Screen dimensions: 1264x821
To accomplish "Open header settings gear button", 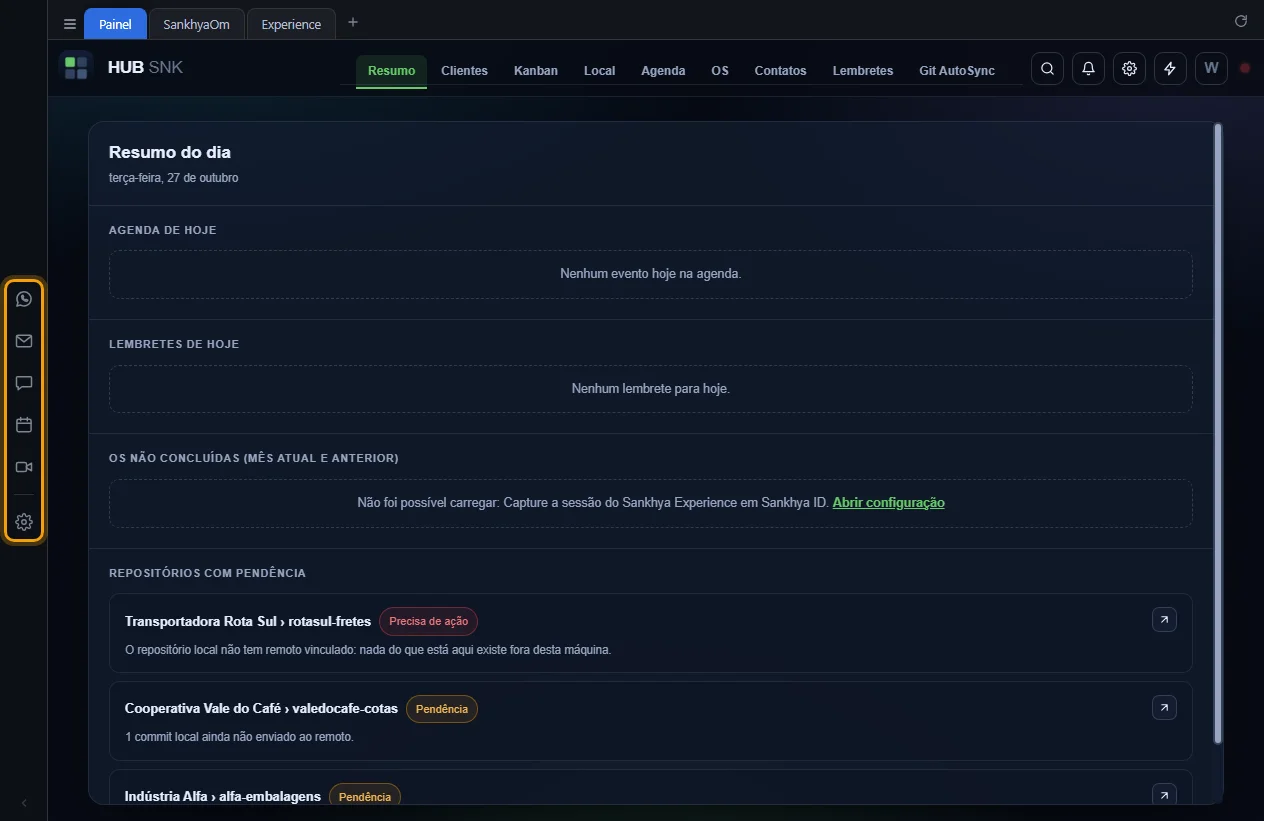I will click(x=1129, y=68).
